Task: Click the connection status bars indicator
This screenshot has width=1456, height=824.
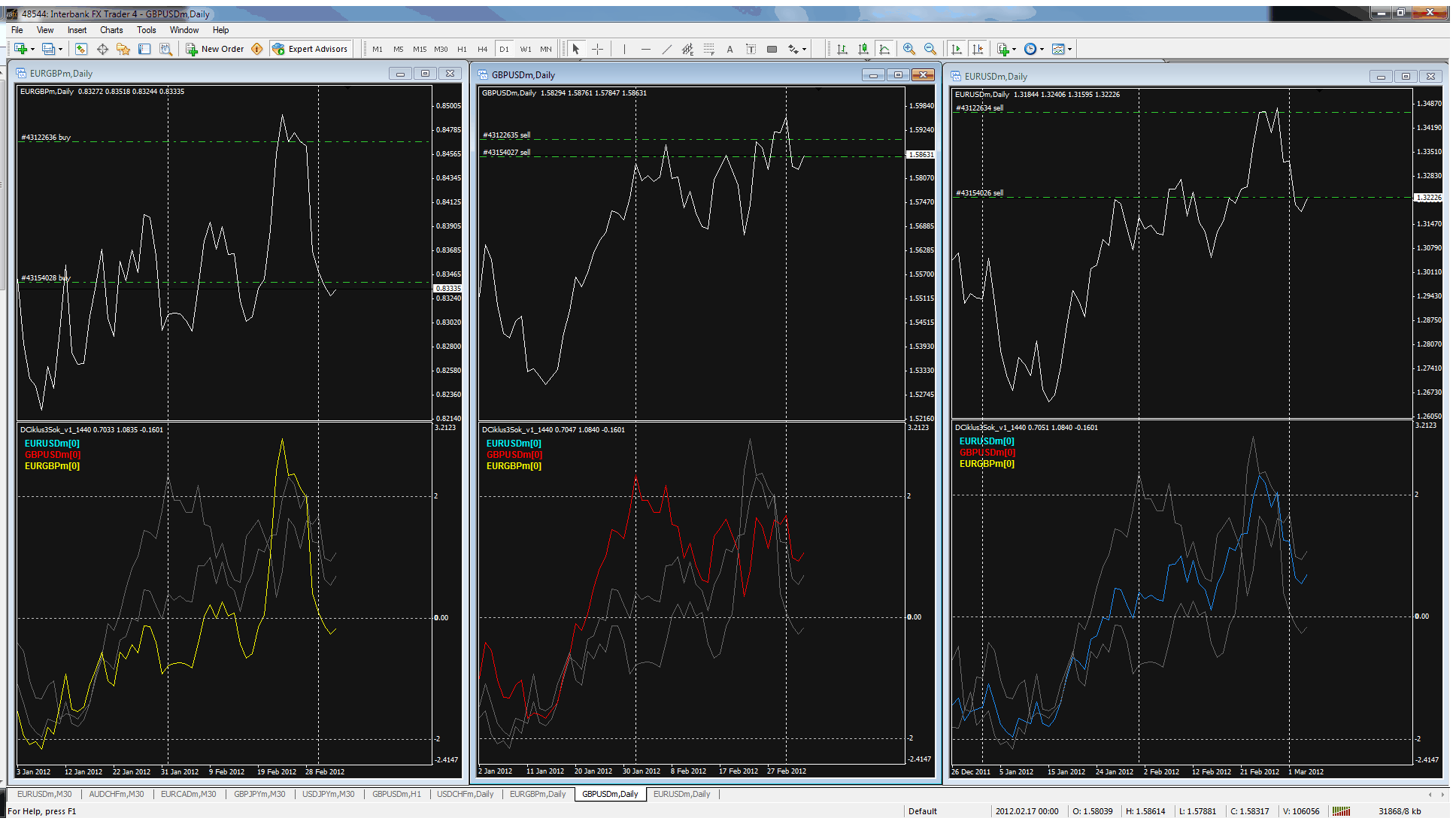Action: (x=1341, y=811)
